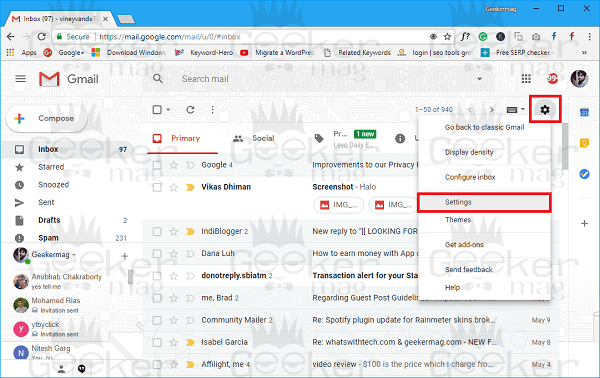Start a new chat with plus icon
The image size is (600, 378).
tap(125, 256)
